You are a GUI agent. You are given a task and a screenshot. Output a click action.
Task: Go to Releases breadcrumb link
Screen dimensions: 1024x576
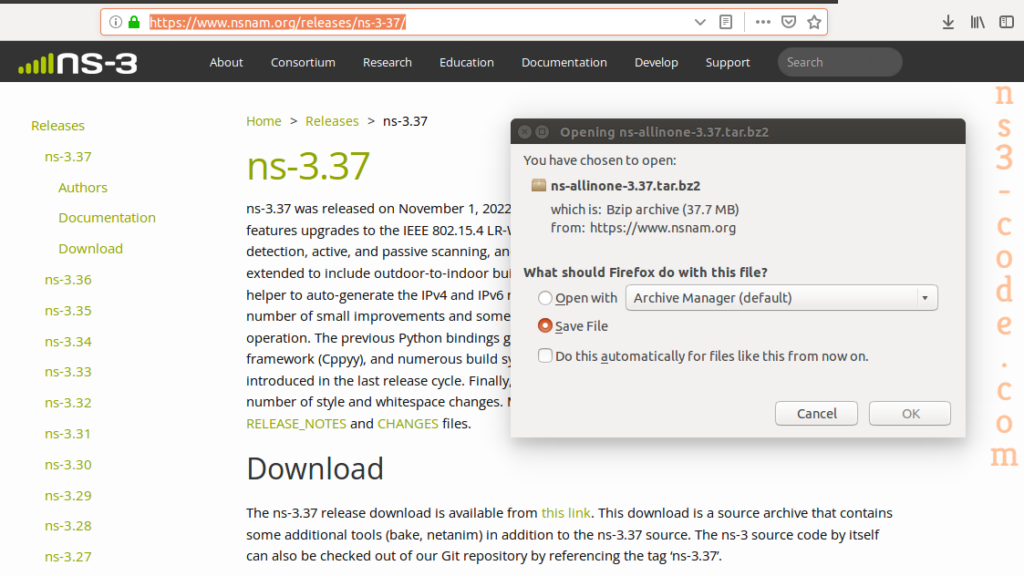pos(332,121)
